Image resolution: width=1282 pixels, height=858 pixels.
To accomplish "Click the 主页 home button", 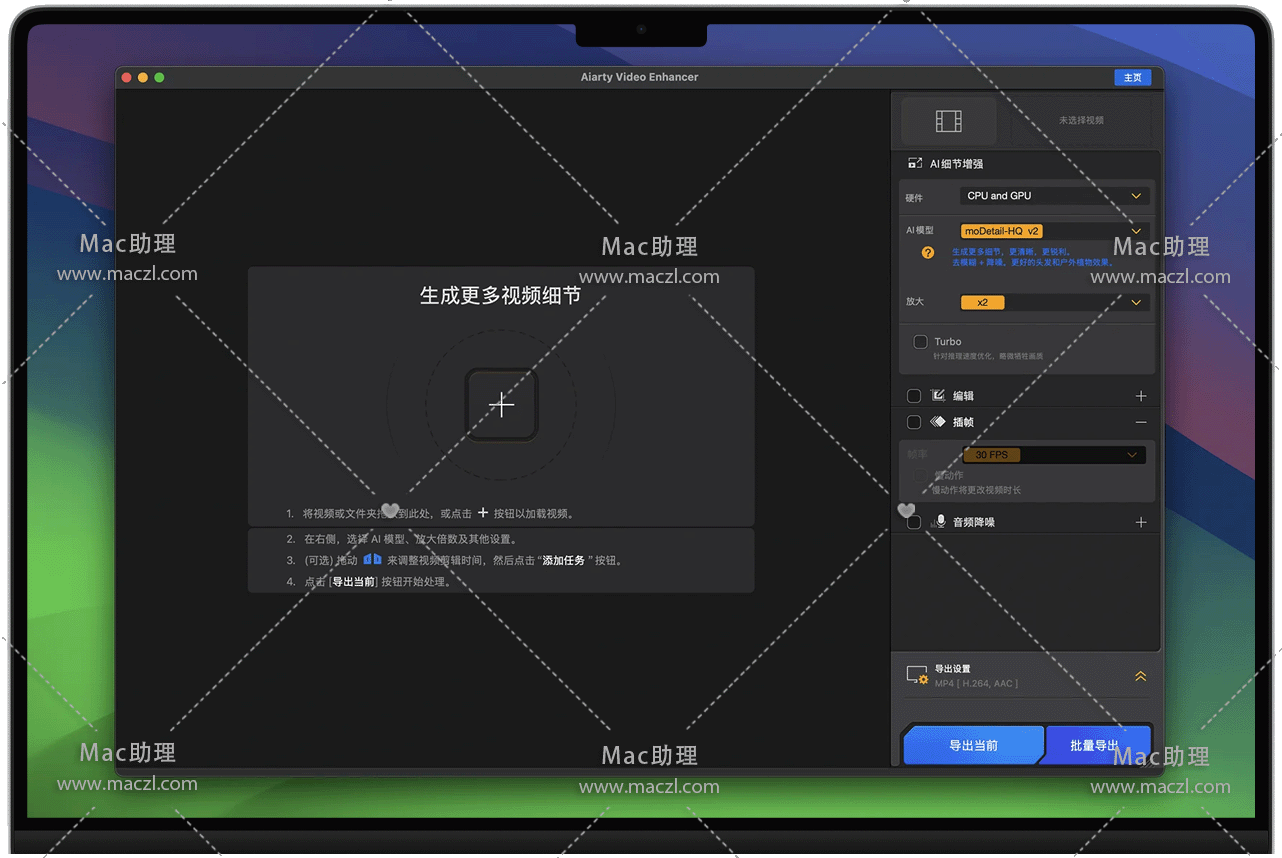I will coord(1133,77).
